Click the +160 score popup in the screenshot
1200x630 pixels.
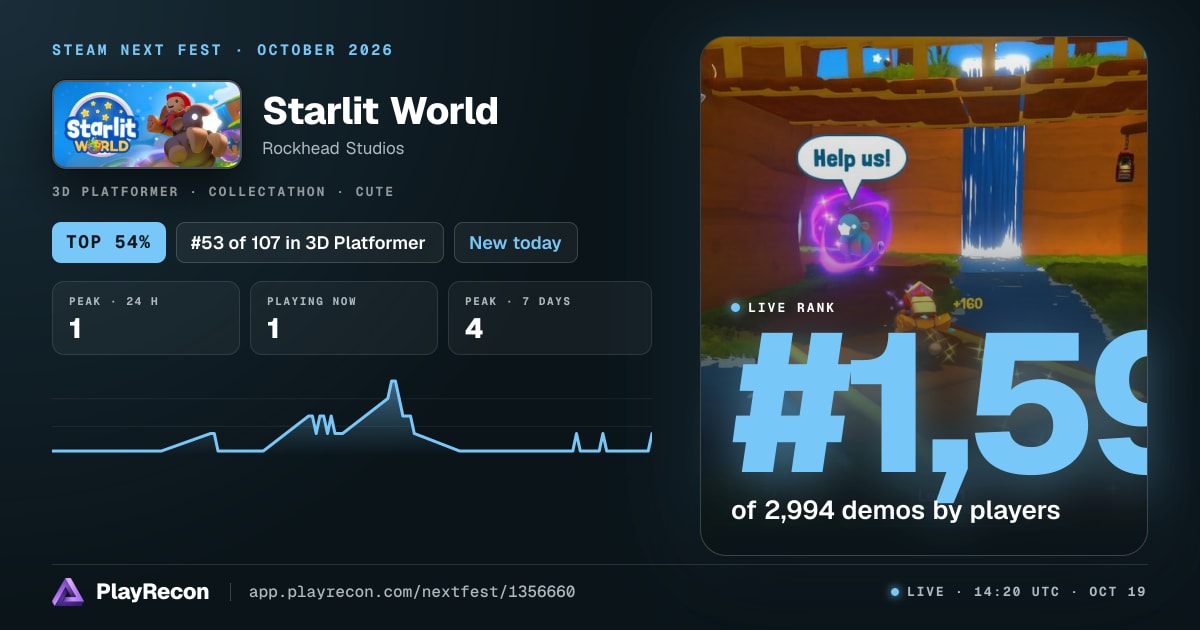click(968, 304)
